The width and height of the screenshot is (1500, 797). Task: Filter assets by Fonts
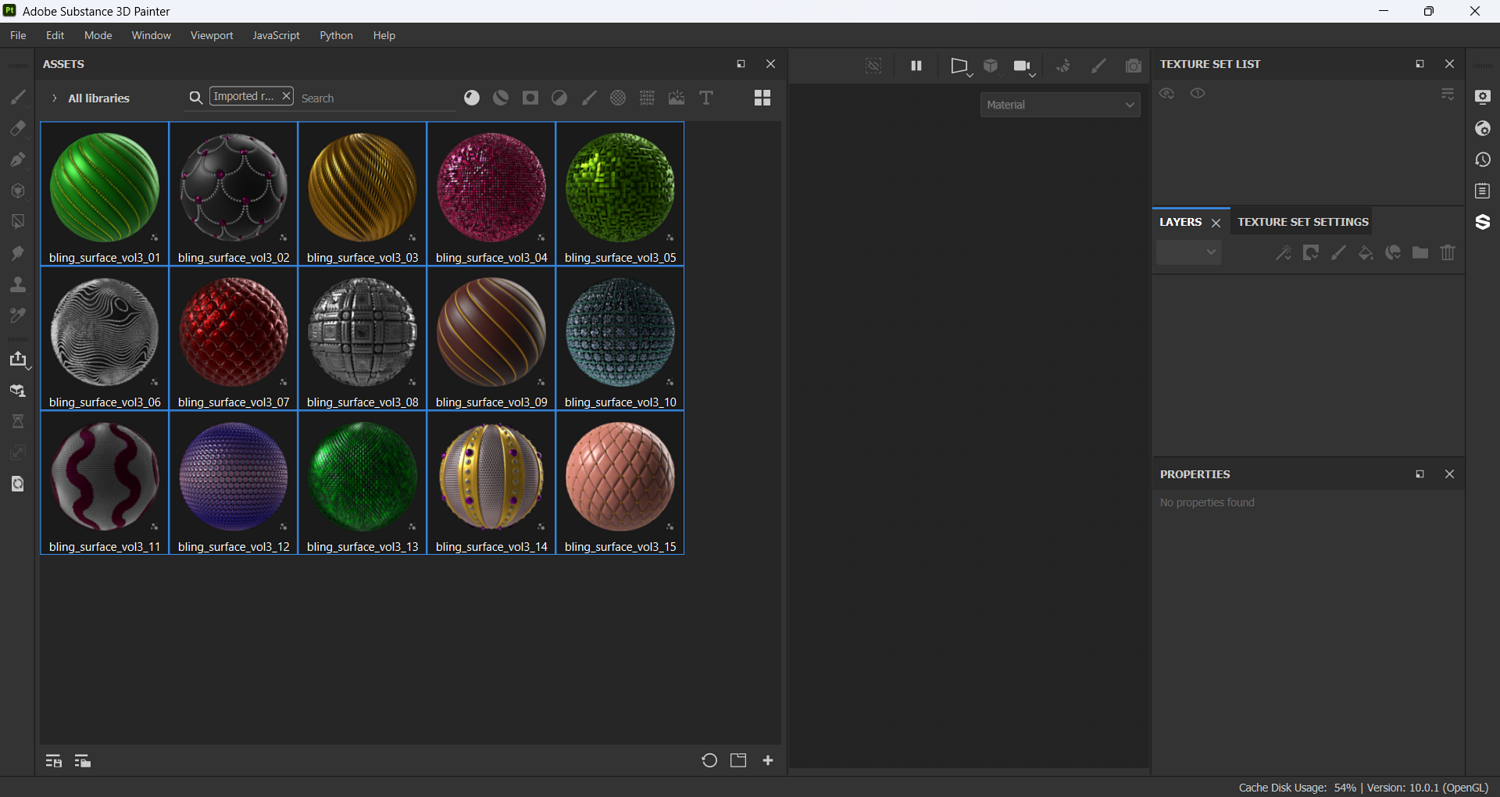(706, 97)
